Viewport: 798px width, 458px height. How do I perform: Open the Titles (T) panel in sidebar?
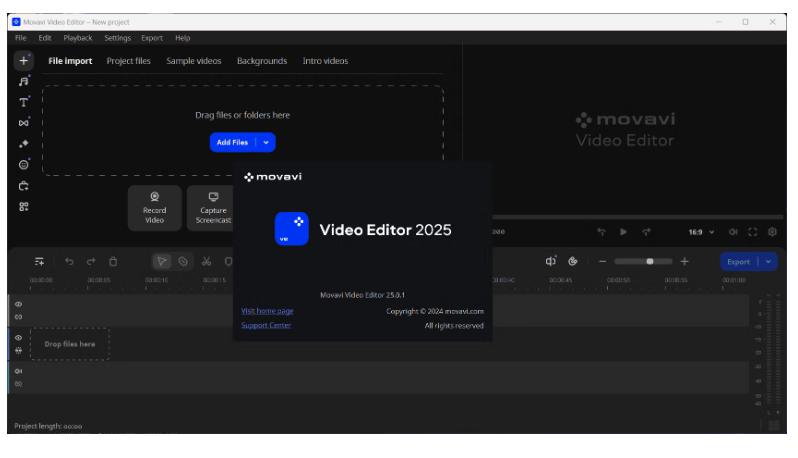(x=23, y=102)
